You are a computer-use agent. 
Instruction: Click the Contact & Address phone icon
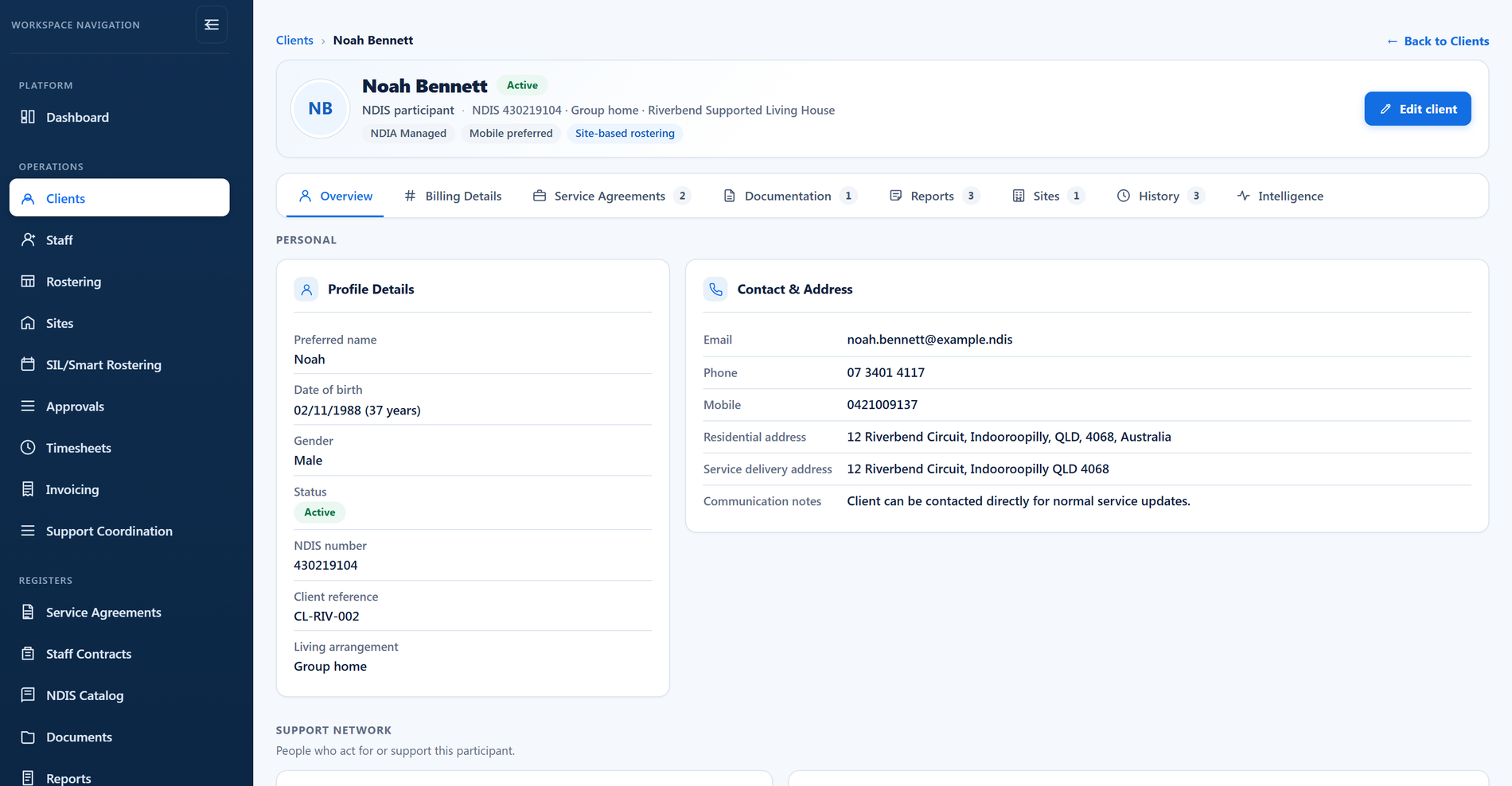tap(715, 290)
